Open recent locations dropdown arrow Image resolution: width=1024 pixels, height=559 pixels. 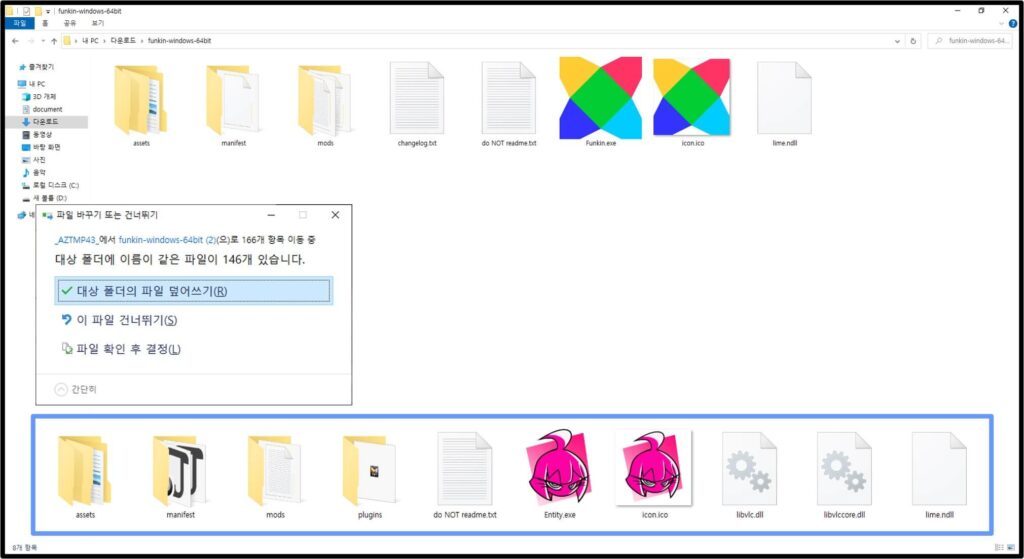point(42,40)
